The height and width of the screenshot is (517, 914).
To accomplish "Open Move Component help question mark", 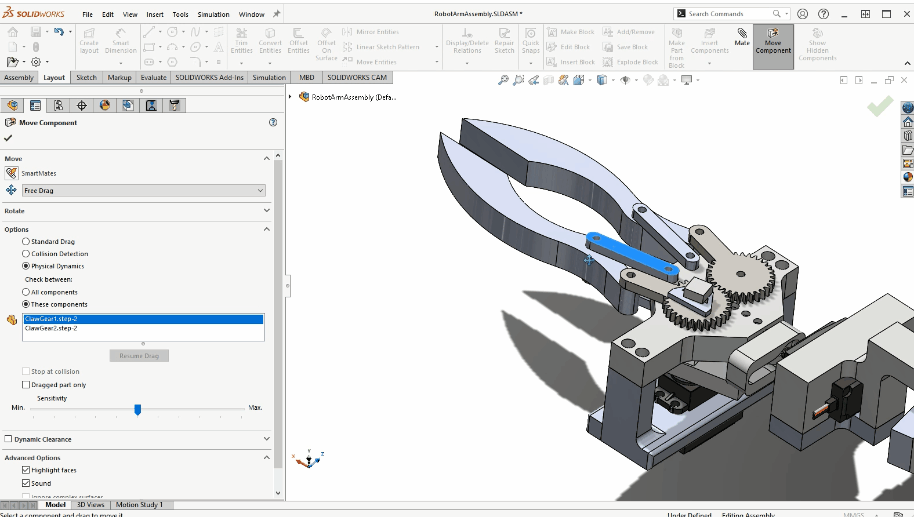I will pos(273,122).
